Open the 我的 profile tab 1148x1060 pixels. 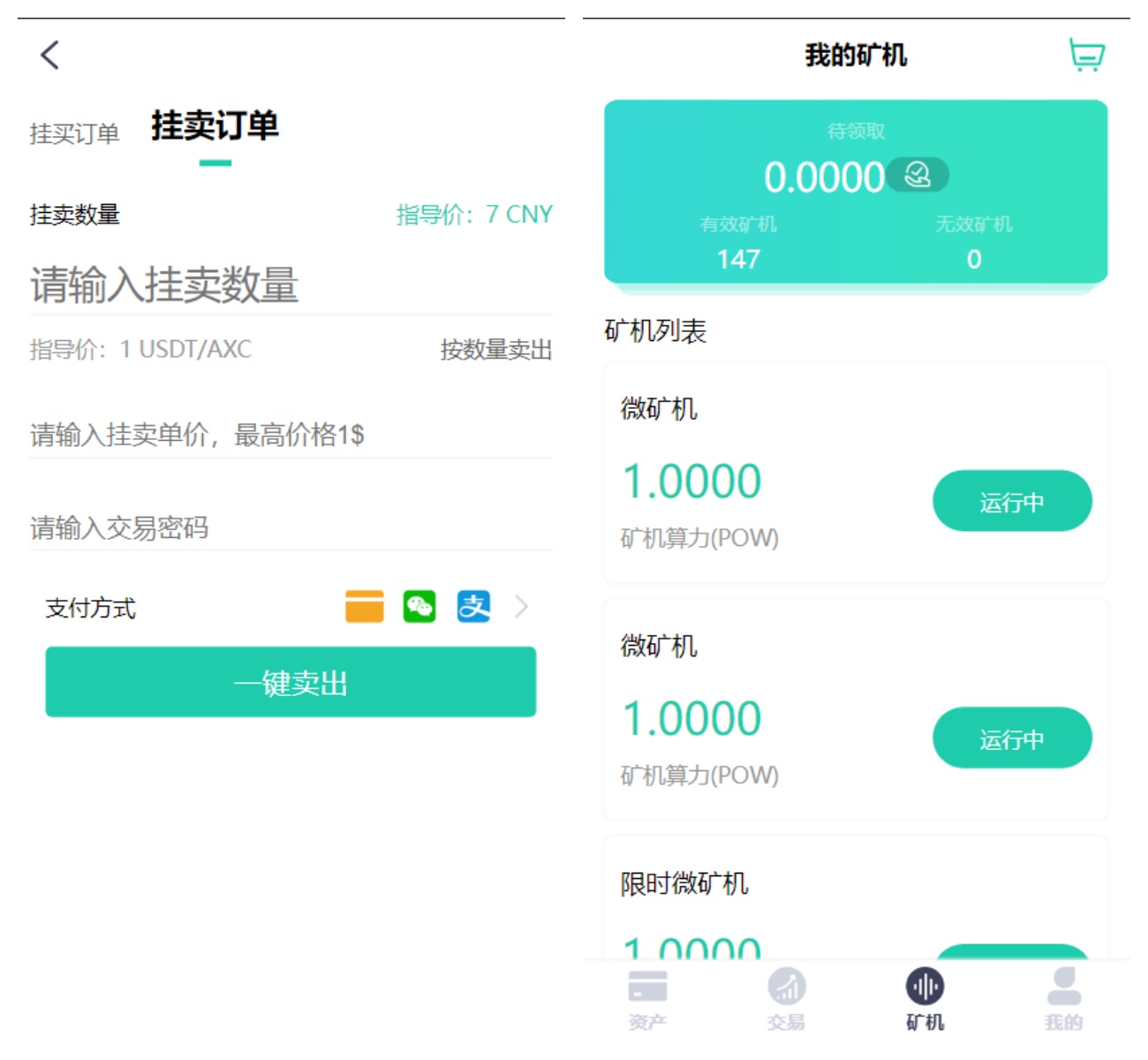(1063, 999)
